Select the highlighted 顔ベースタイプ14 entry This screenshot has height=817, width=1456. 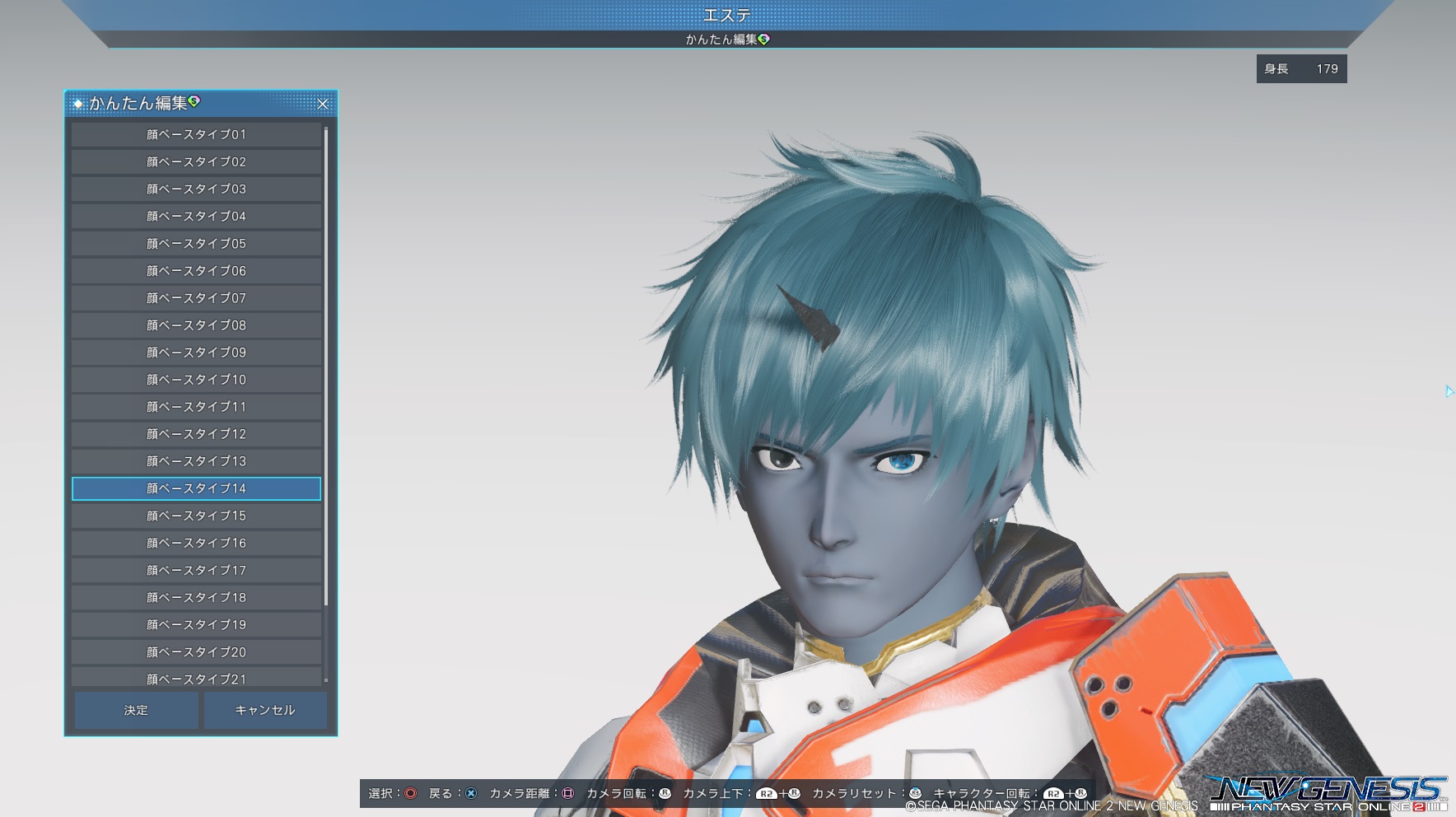(x=196, y=488)
